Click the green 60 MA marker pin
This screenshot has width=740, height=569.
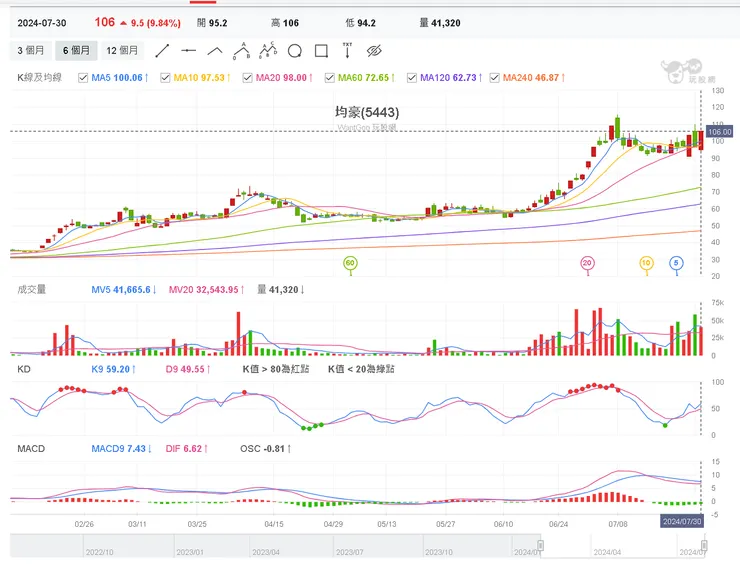[350, 264]
